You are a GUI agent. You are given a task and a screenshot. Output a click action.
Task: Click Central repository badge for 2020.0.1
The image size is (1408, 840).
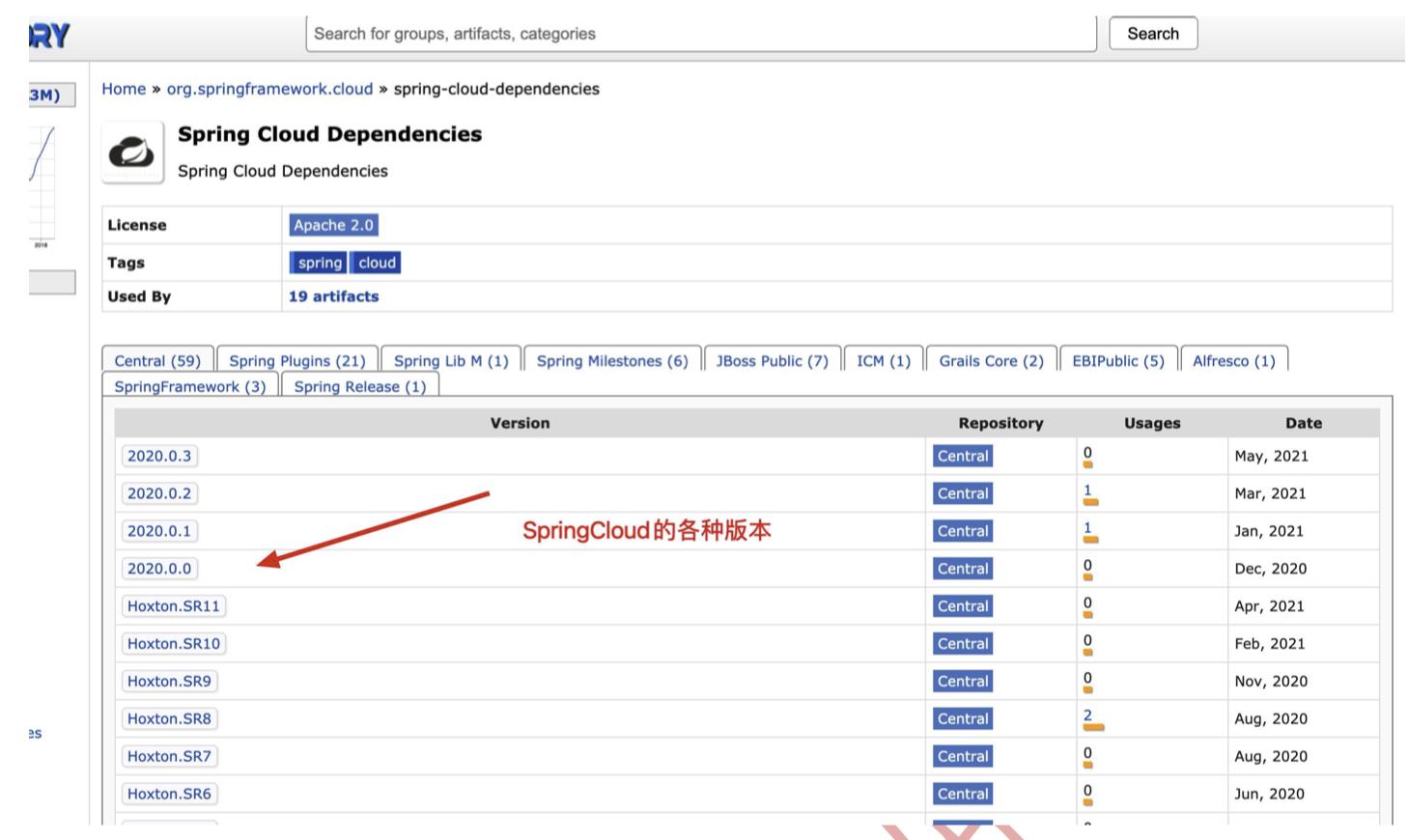coord(963,531)
